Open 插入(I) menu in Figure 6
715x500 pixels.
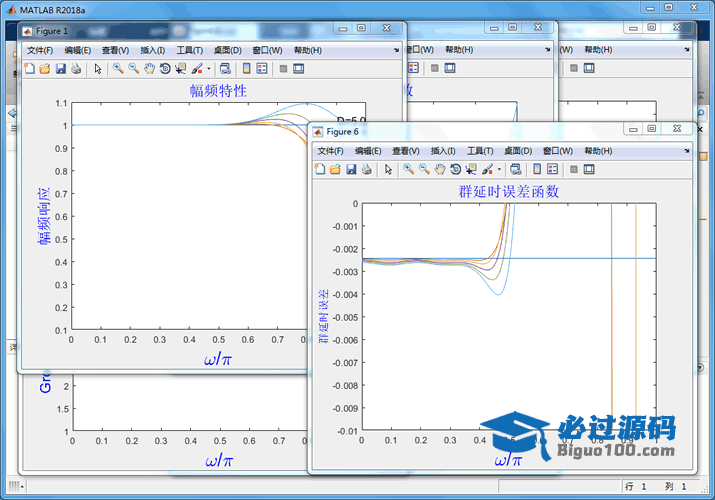coord(443,151)
